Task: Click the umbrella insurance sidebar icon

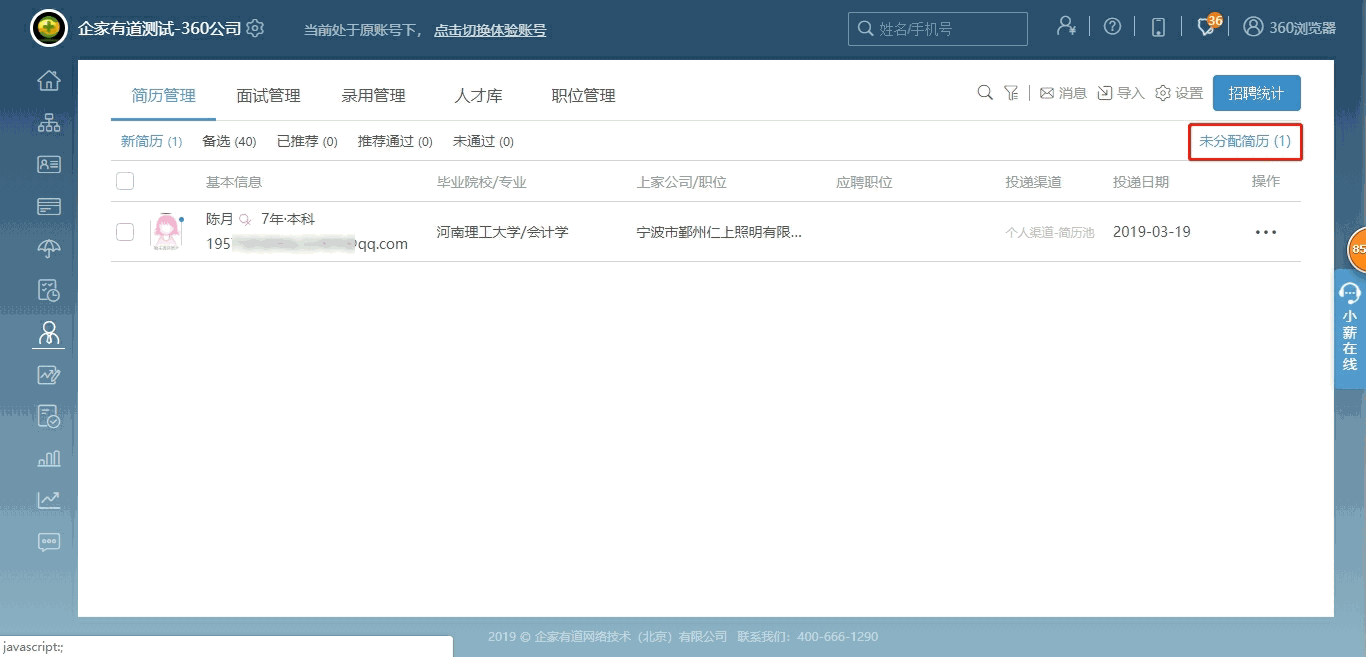Action: click(x=48, y=249)
